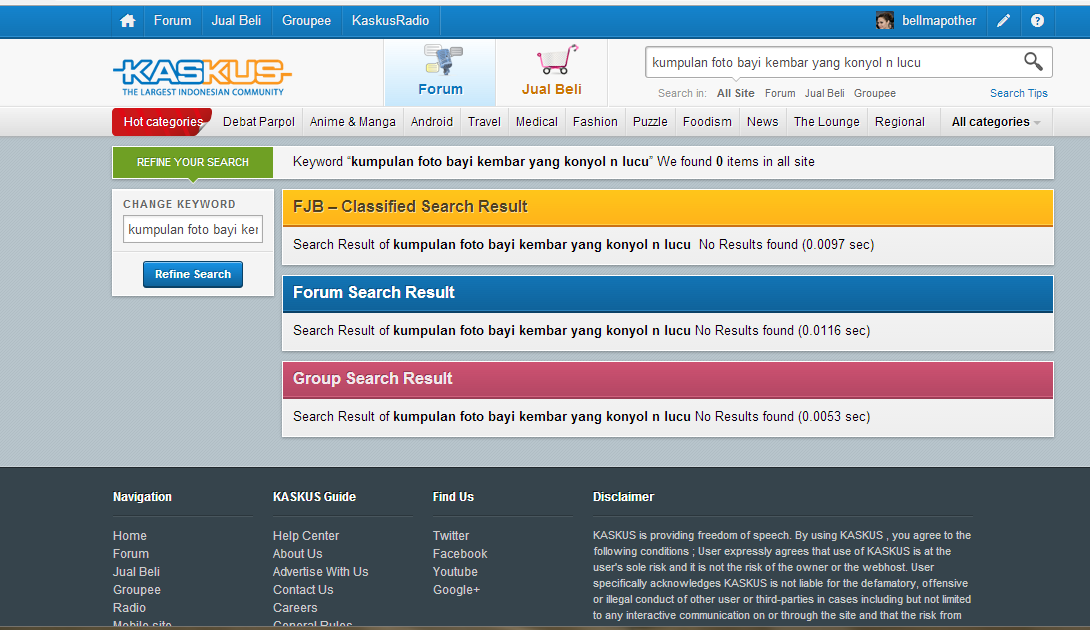Open the News category

[x=763, y=122]
